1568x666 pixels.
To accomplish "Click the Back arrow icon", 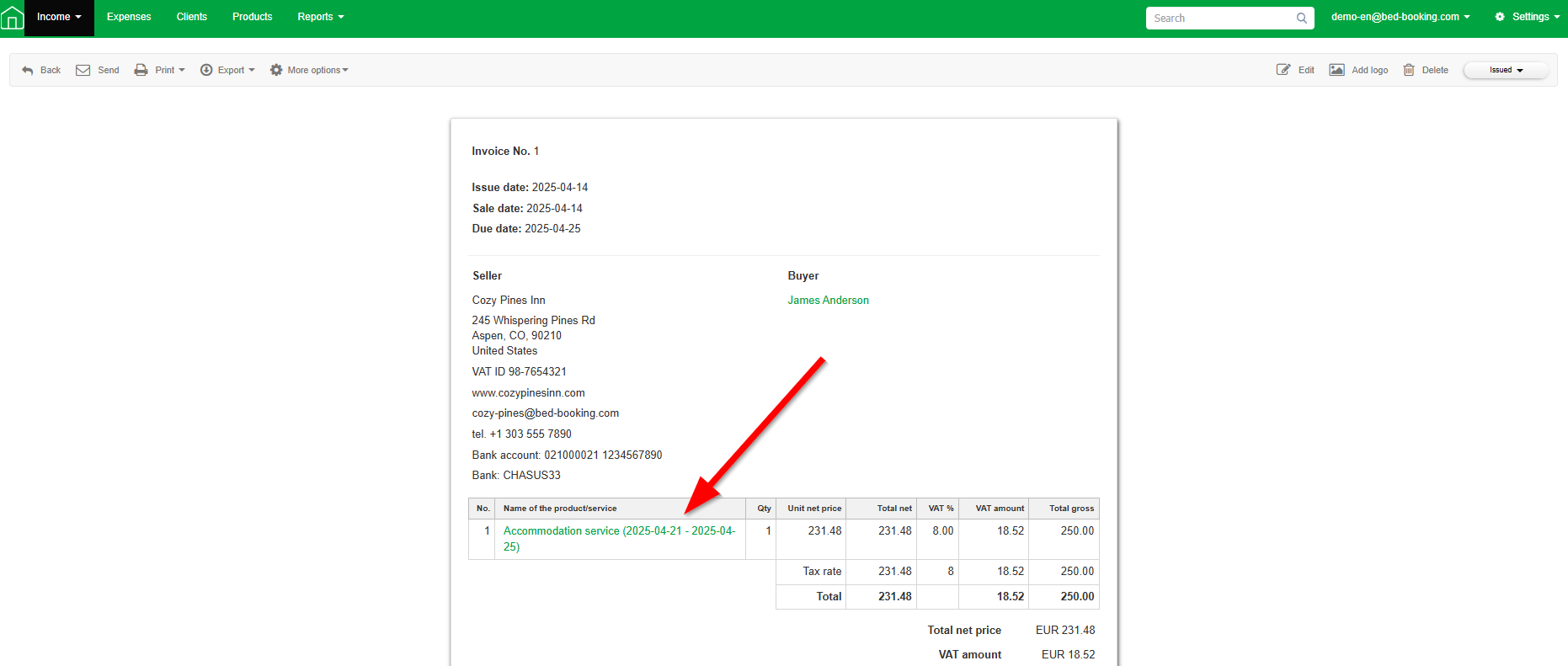I will coord(28,70).
